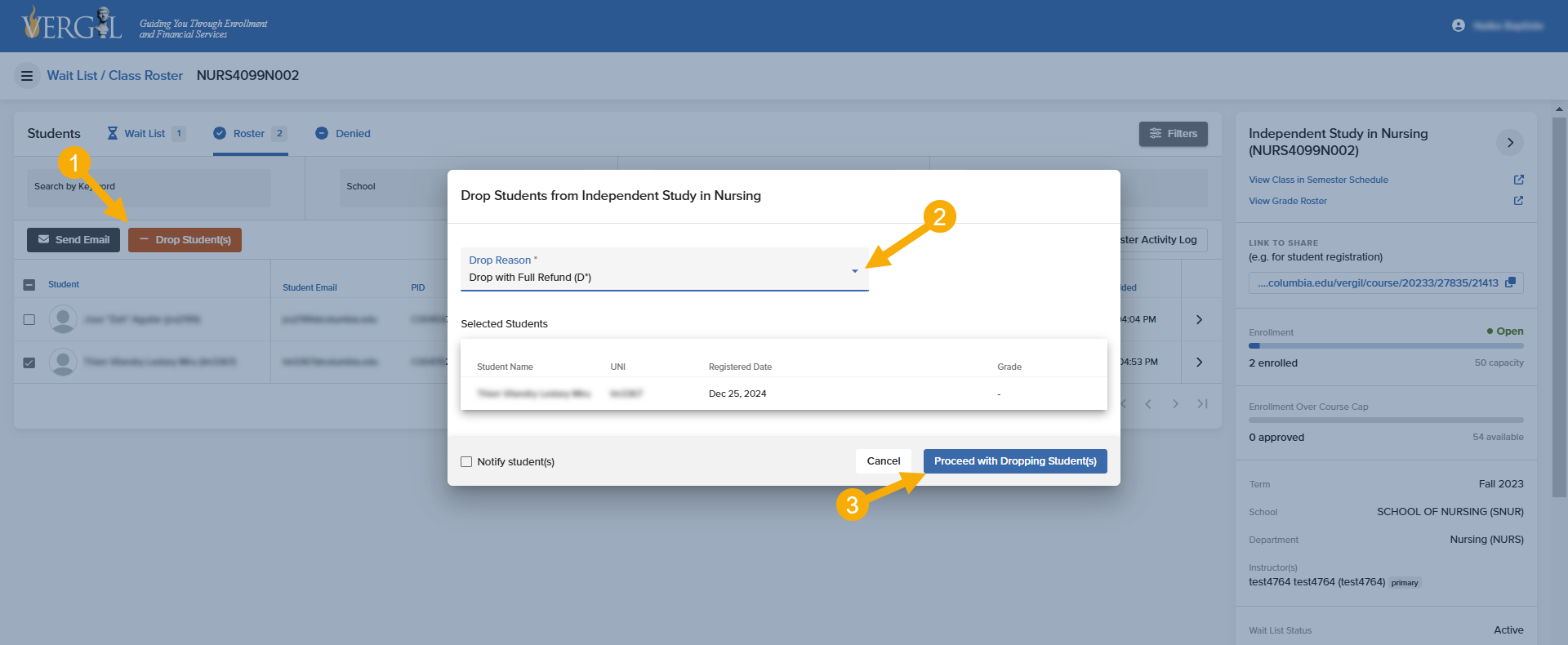Open the hamburger navigation menu
Viewport: 1568px width, 645px height.
tap(27, 76)
